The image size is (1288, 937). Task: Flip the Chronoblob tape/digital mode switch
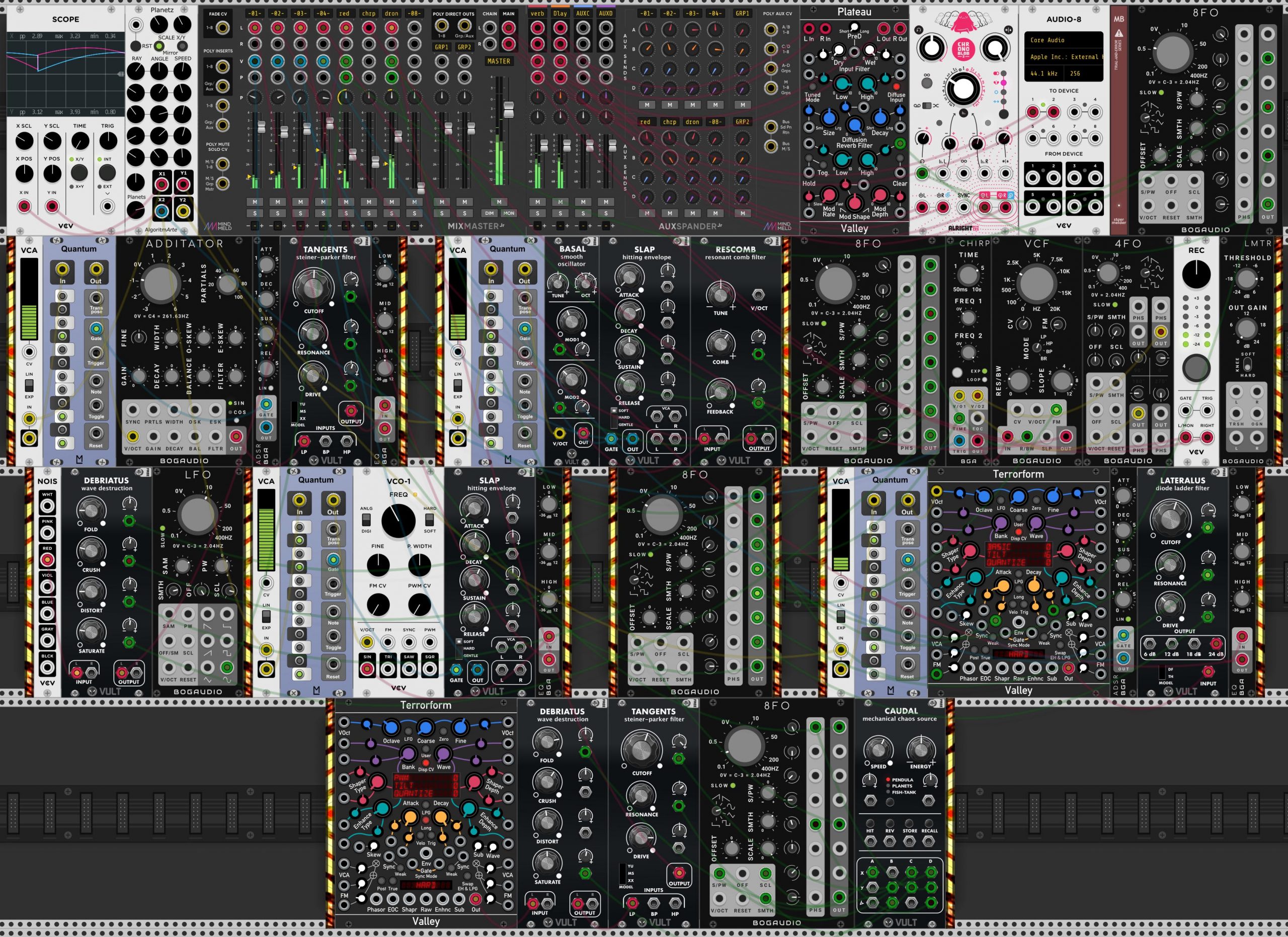tap(927, 106)
